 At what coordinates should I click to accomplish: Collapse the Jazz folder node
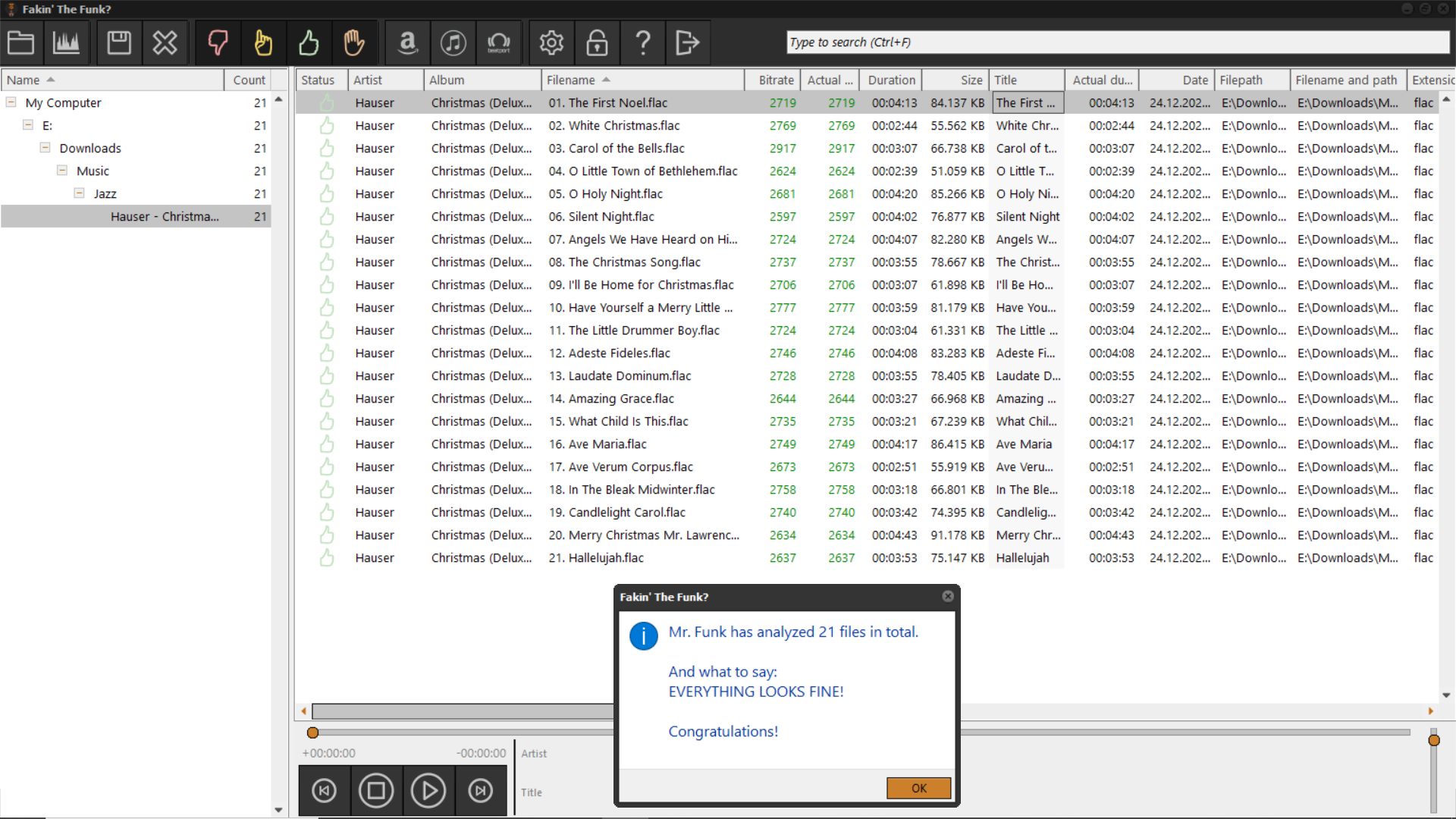pyautogui.click(x=79, y=193)
